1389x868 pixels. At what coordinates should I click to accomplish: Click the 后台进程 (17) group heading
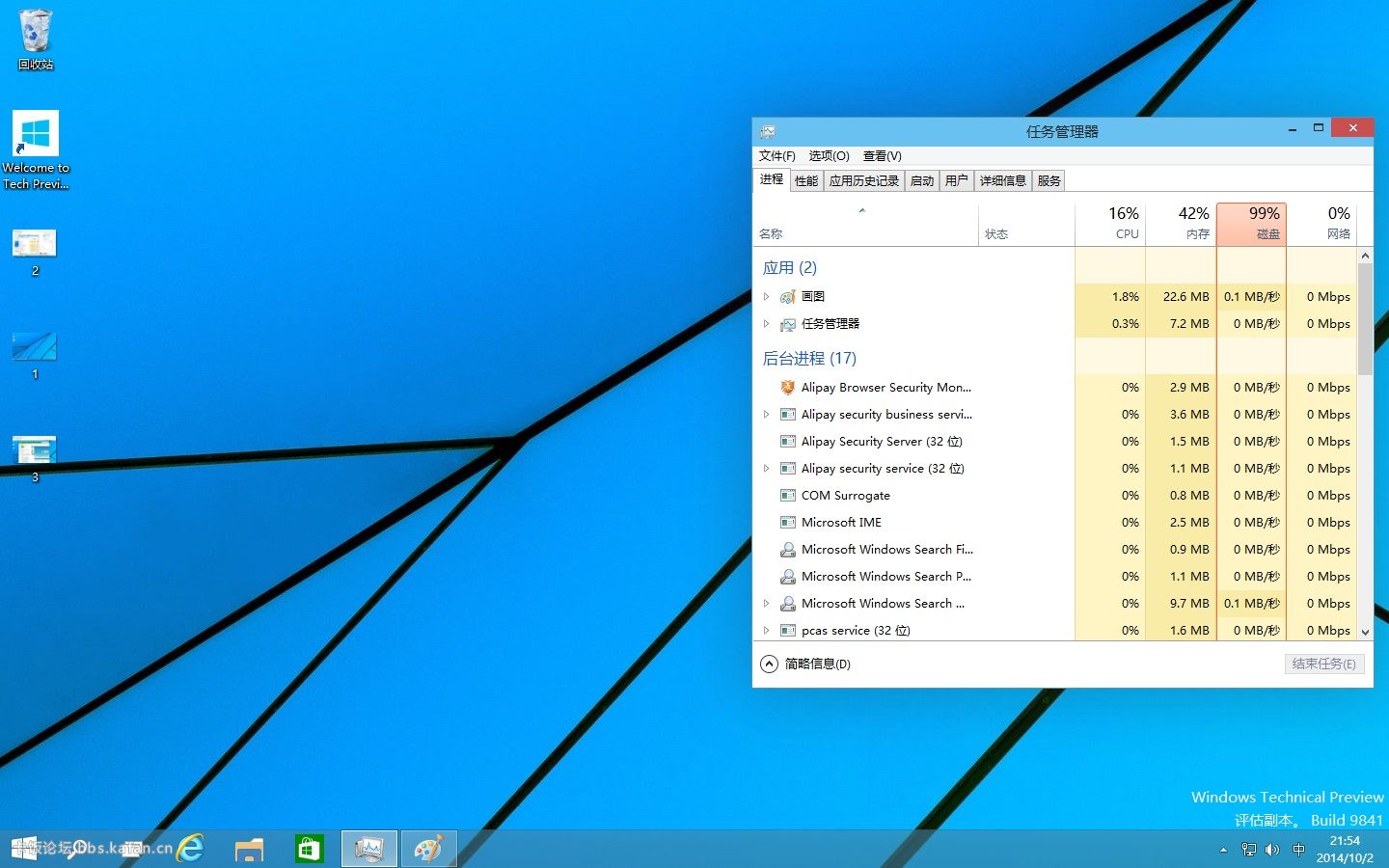tap(809, 359)
